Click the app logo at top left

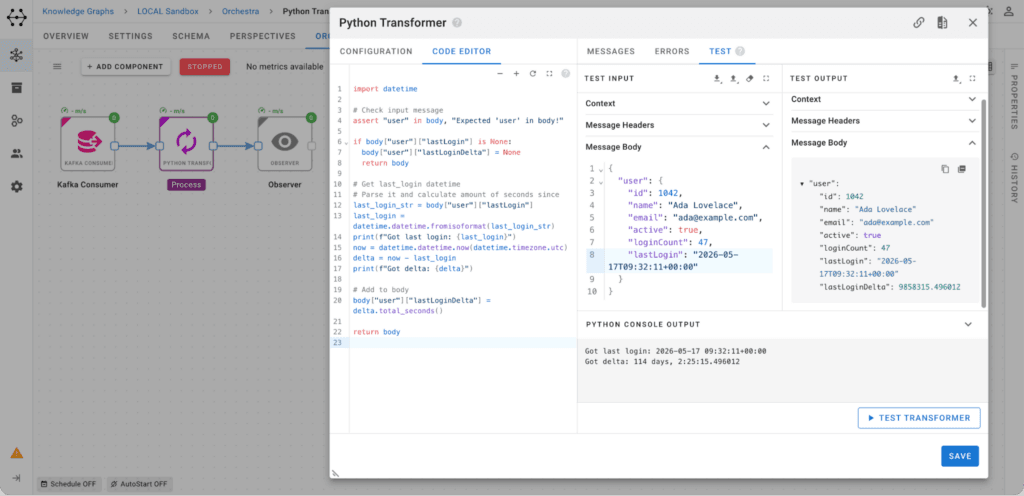[16, 18]
